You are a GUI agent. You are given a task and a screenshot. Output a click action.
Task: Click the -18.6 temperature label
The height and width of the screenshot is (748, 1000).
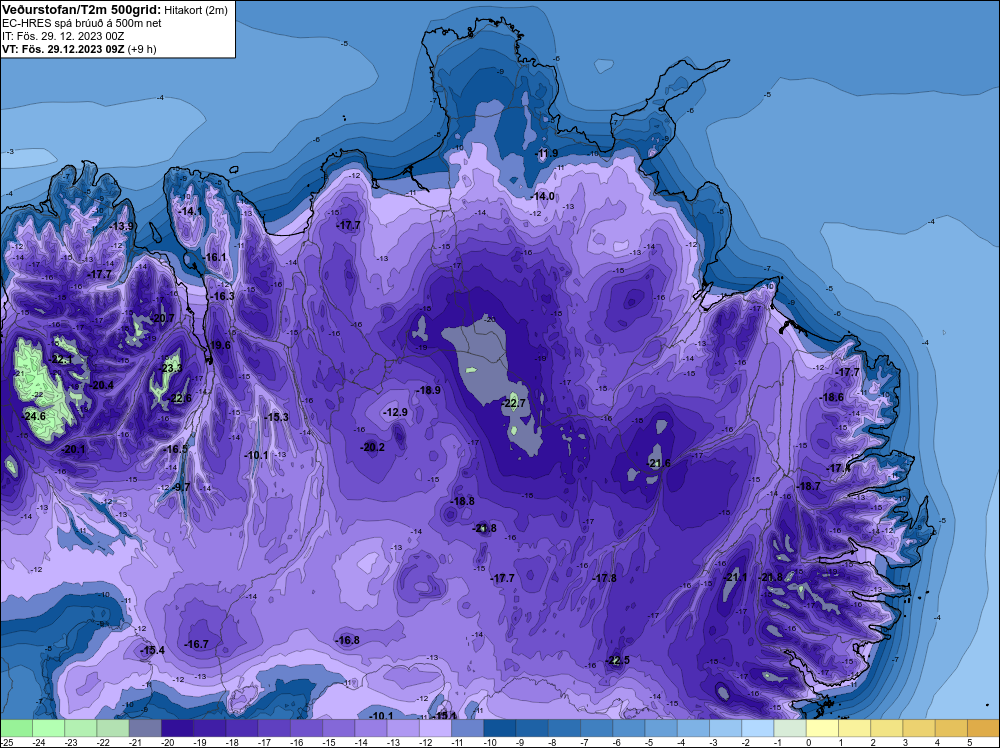[832, 397]
